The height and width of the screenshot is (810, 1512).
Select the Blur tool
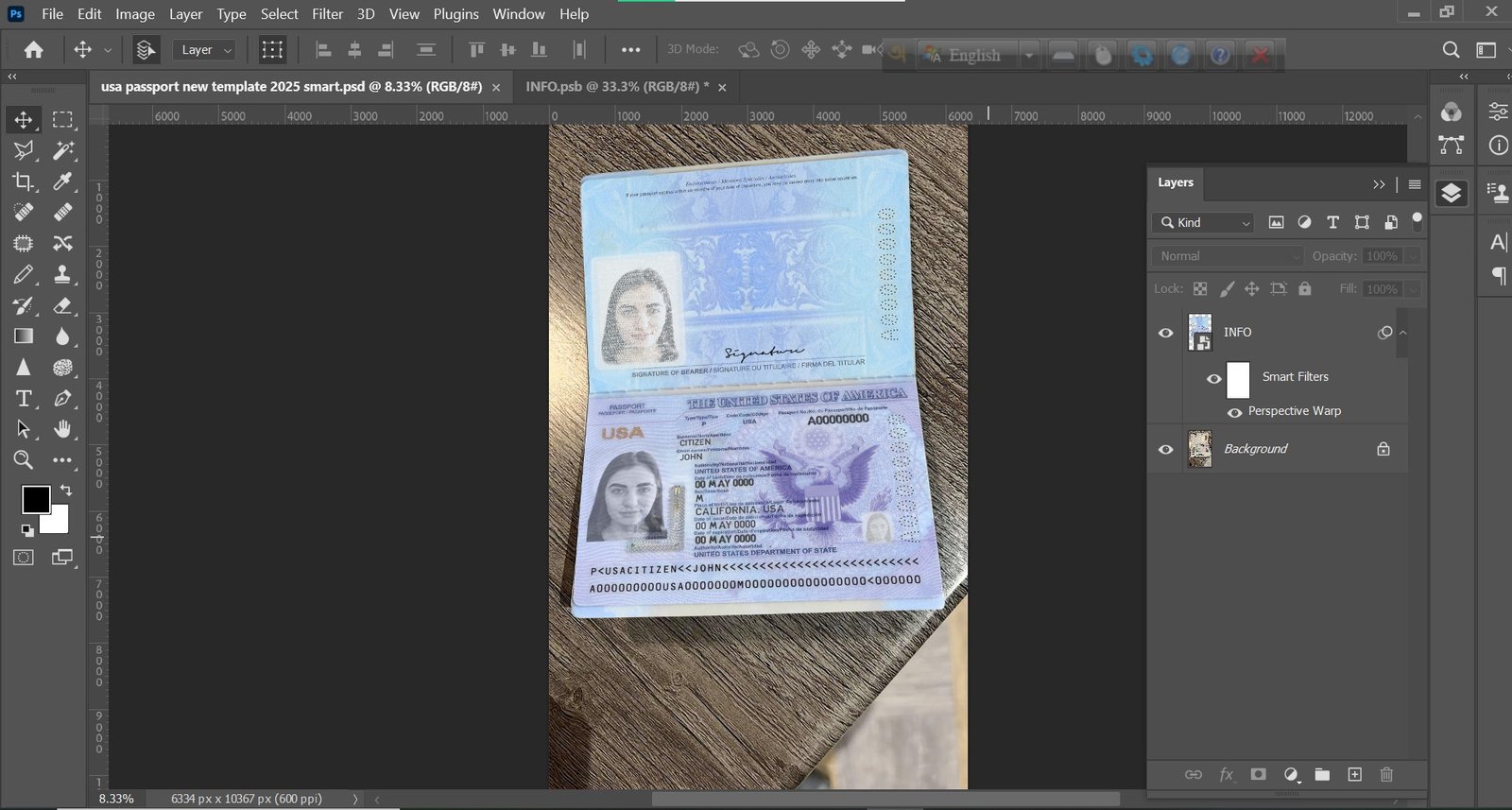click(63, 336)
